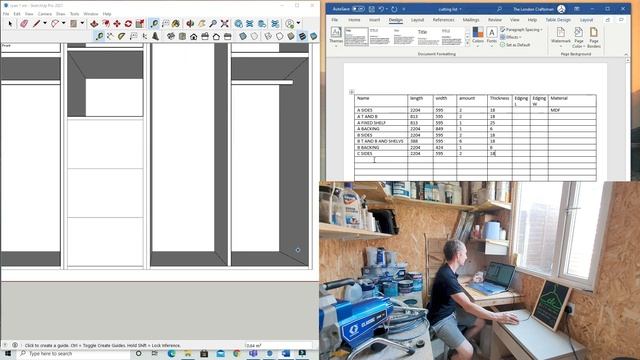Viewport: 640px width, 360px height.
Task: Click the Save icon in Word title bar
Action: [x=371, y=9]
